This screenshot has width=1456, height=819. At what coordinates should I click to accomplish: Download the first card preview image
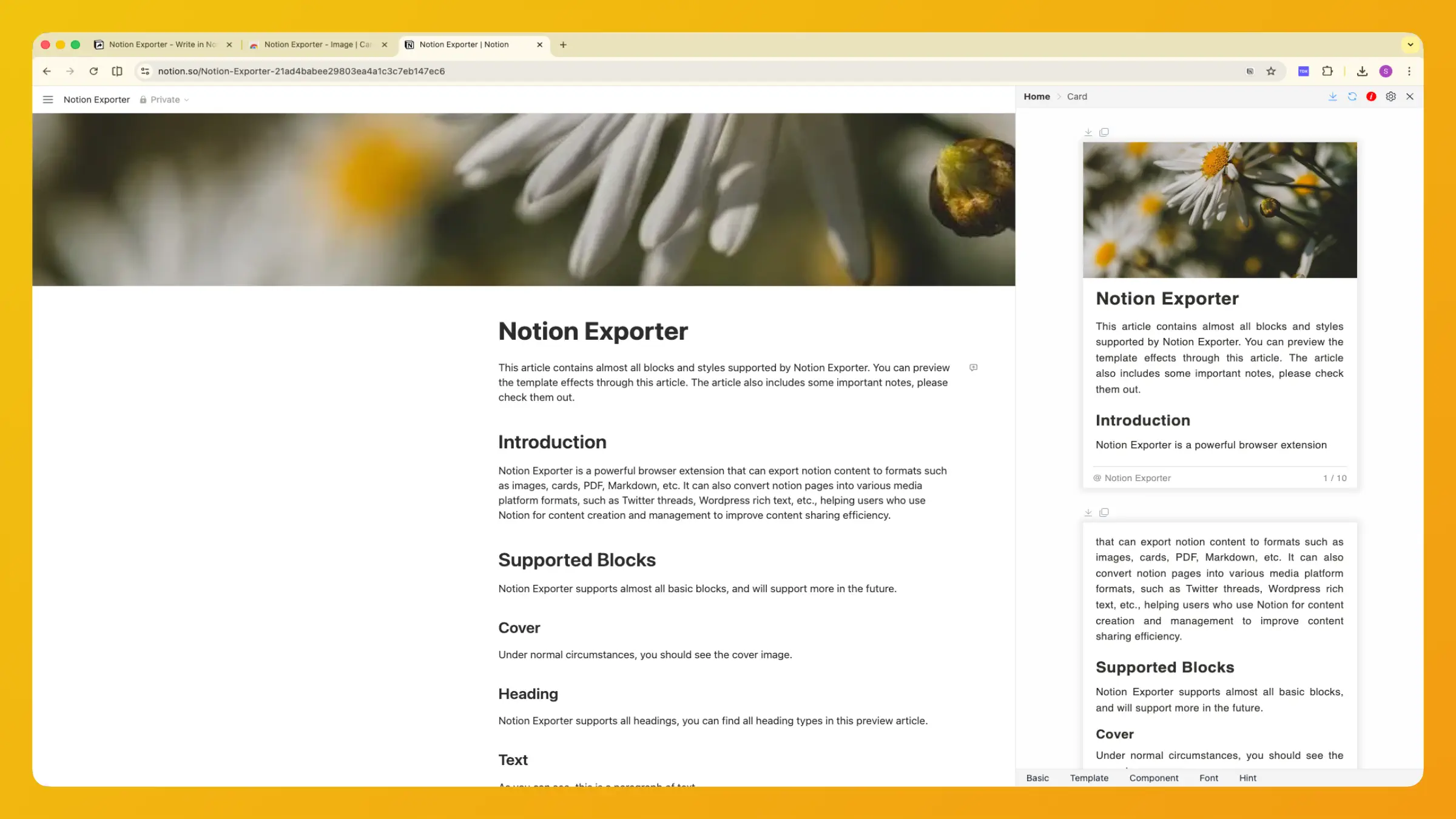(x=1088, y=132)
